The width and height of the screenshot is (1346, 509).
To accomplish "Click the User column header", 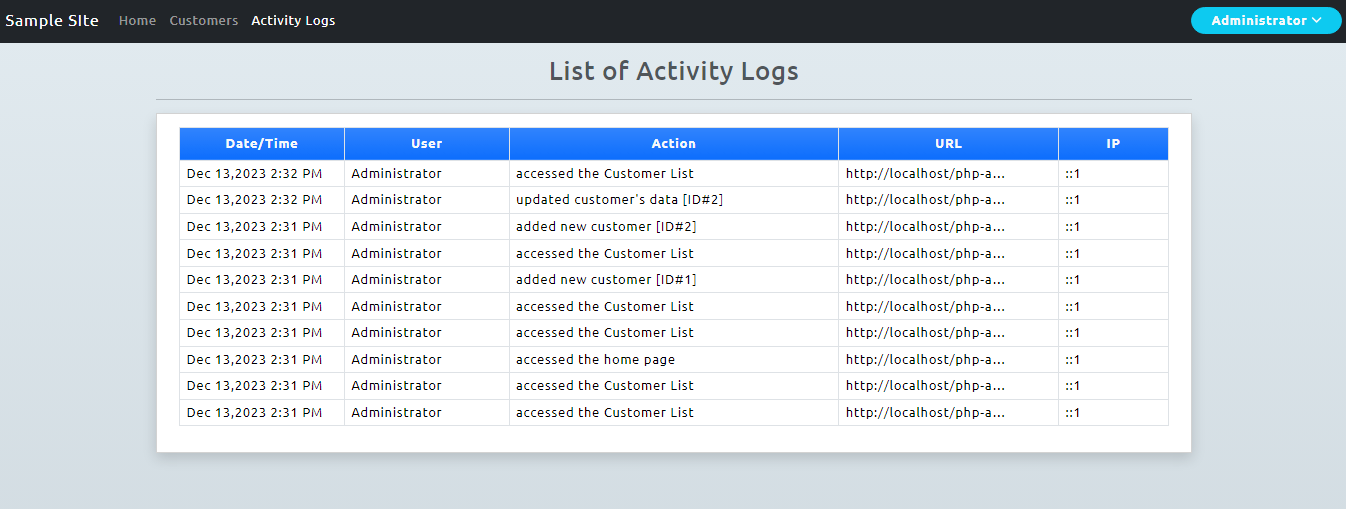I will click(x=427, y=144).
